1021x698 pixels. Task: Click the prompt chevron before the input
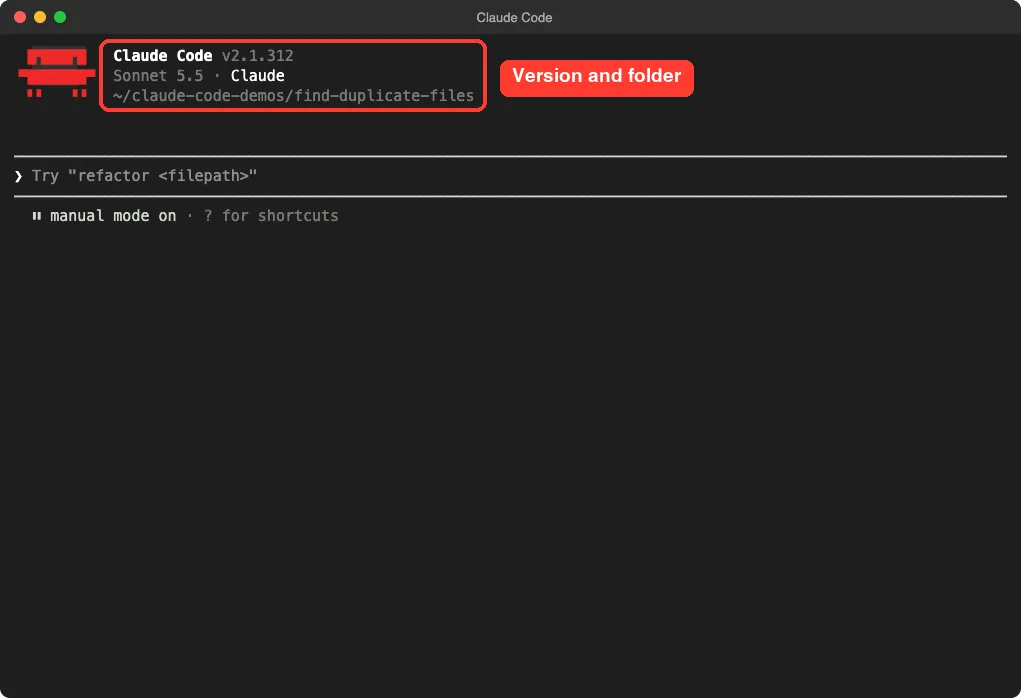pyautogui.click(x=18, y=176)
